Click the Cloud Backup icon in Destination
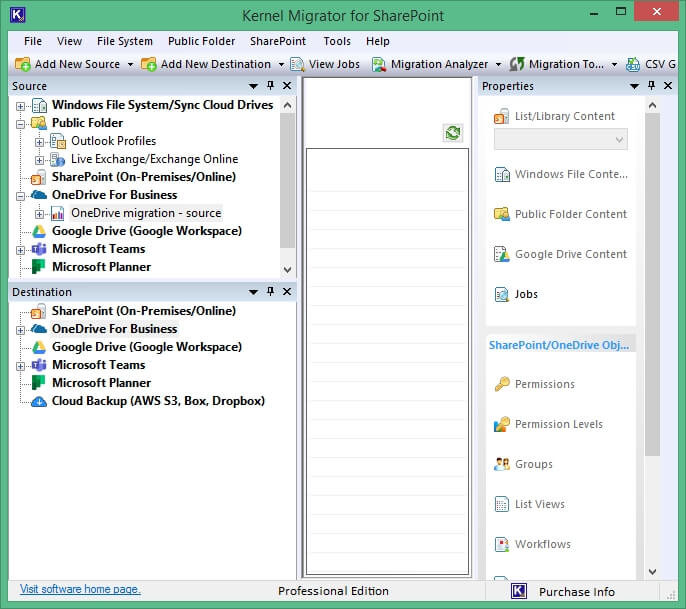686x609 pixels. tap(39, 401)
